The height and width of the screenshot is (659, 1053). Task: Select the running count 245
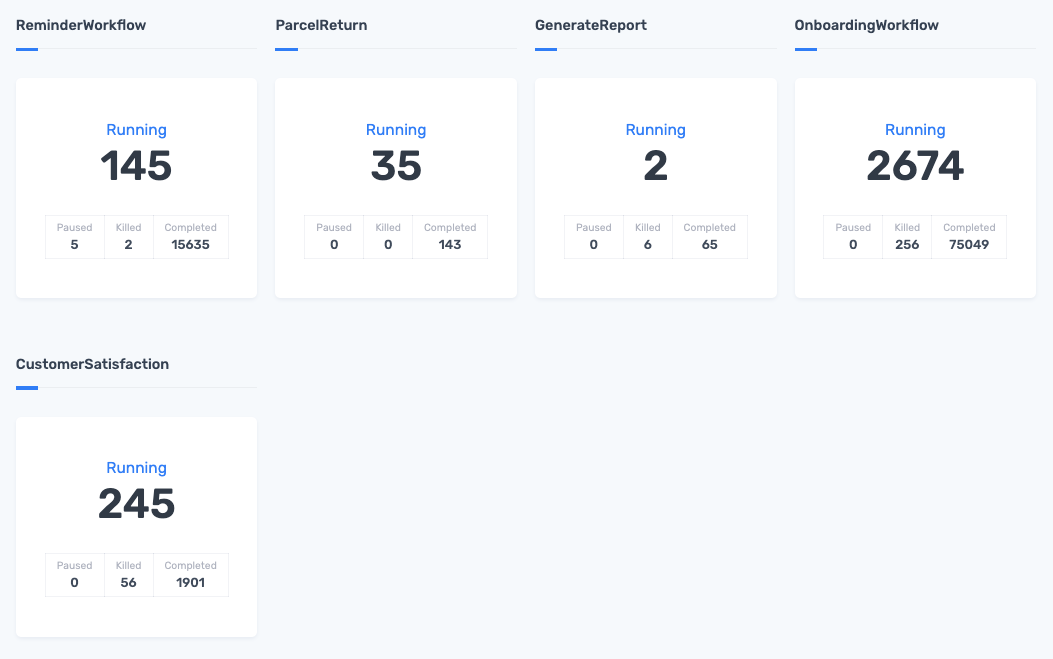pyautogui.click(x=136, y=504)
